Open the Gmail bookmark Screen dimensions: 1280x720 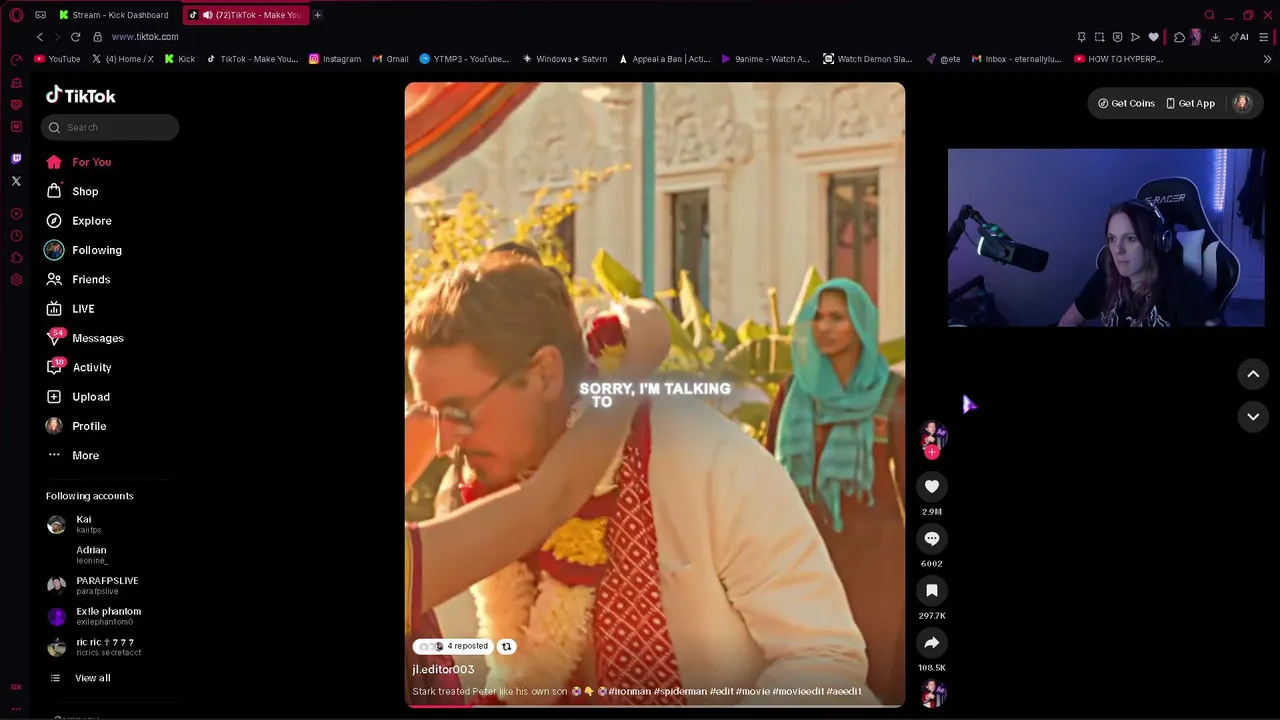tap(390, 59)
